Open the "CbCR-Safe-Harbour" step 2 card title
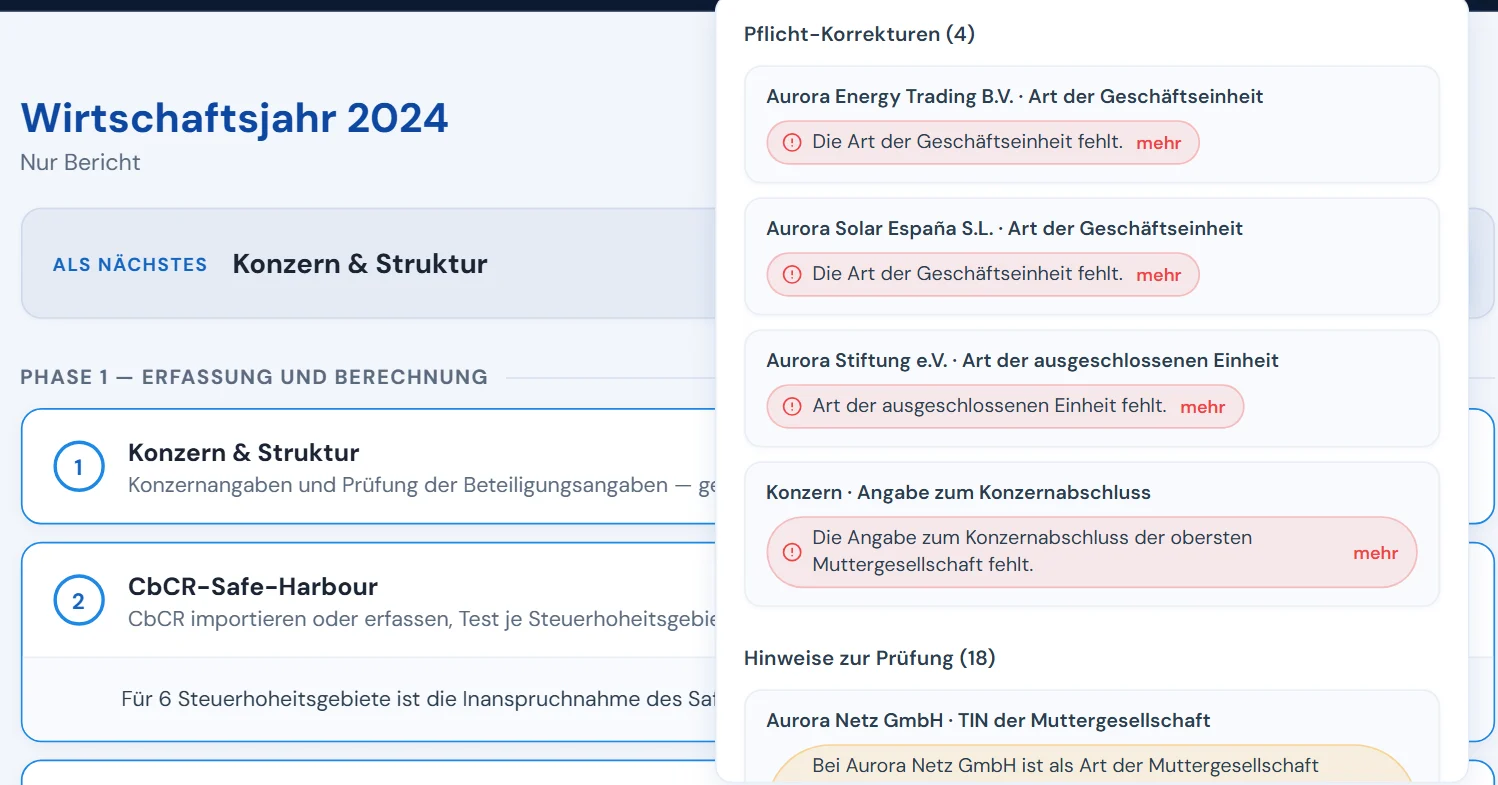This screenshot has height=785, width=1498. point(253,587)
